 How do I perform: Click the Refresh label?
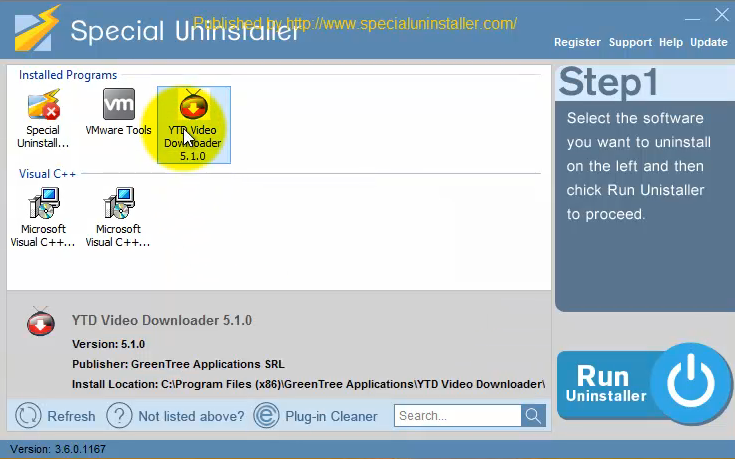point(71,416)
